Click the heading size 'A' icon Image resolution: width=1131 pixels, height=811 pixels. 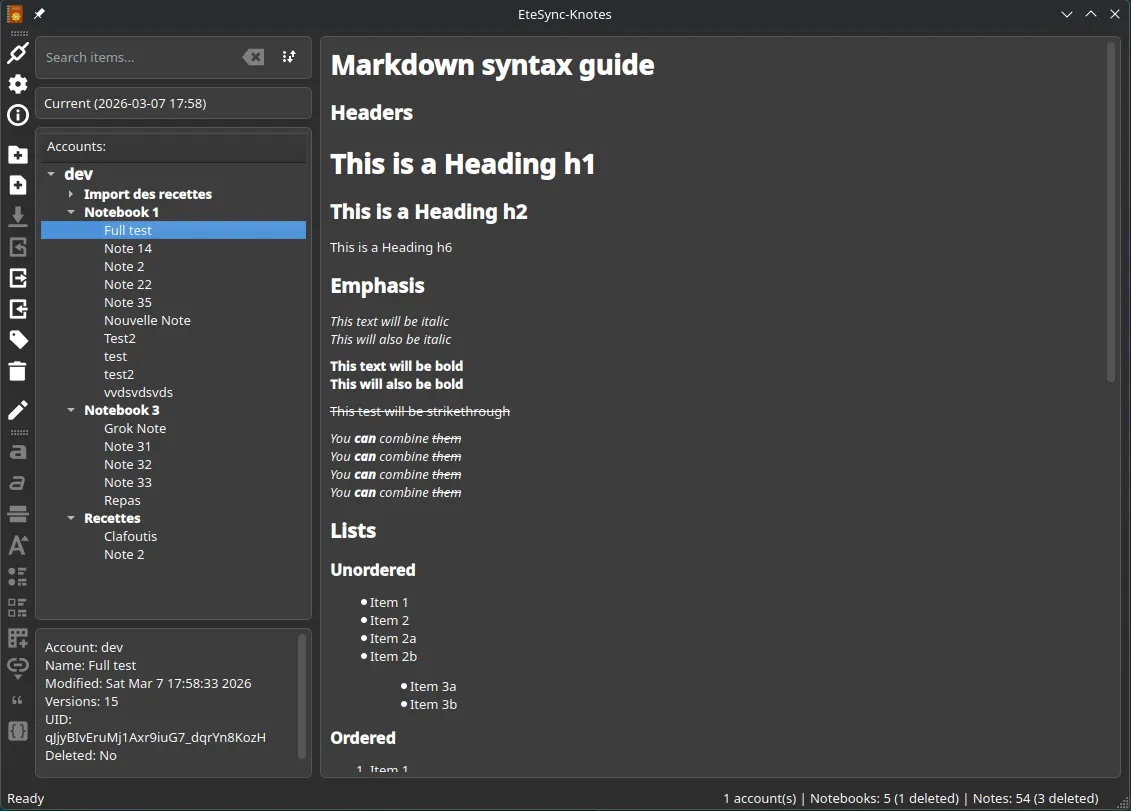pos(18,545)
